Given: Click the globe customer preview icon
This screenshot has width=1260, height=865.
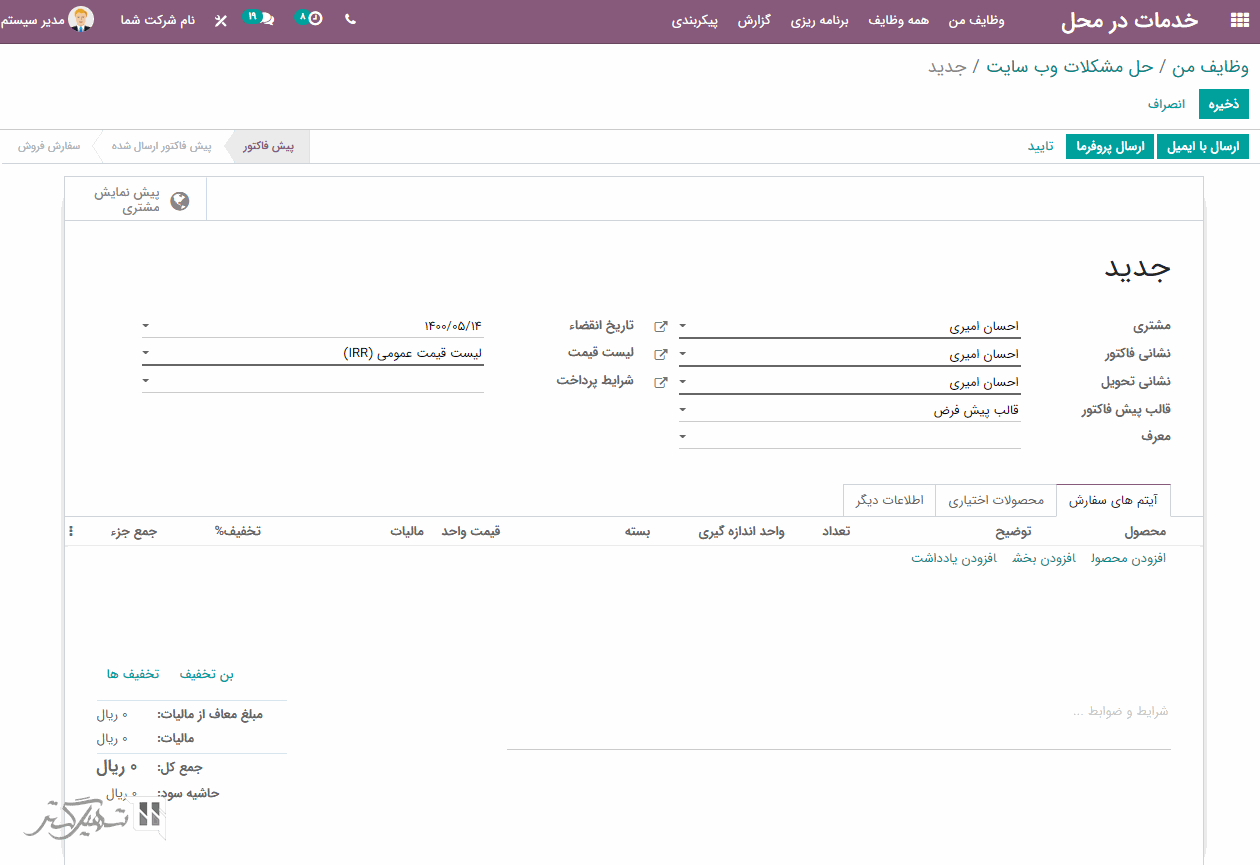Looking at the screenshot, I should click(x=180, y=201).
